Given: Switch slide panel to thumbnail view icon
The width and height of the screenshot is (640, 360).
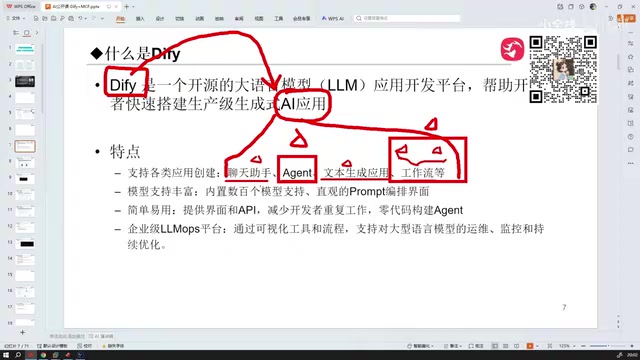Looking at the screenshot, I should pos(27,33).
